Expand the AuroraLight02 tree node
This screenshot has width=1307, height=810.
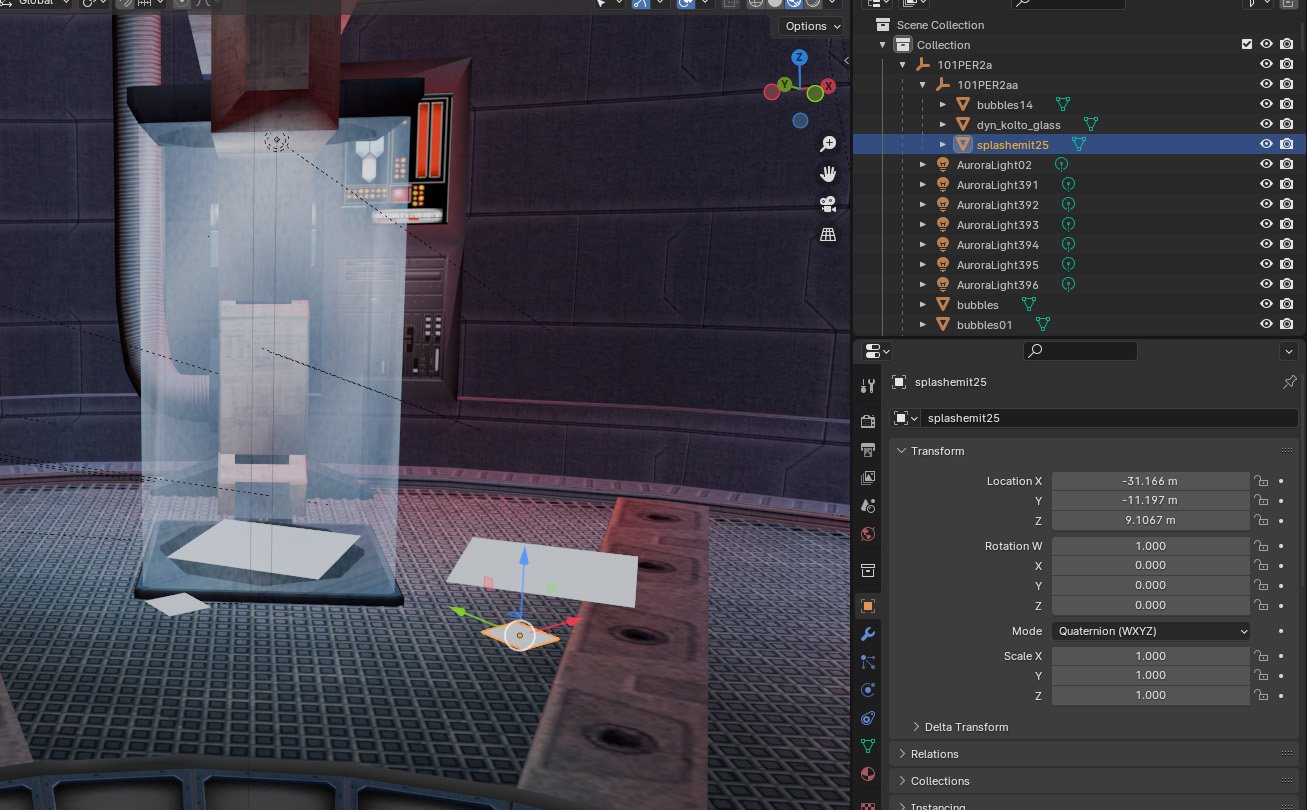click(x=922, y=164)
